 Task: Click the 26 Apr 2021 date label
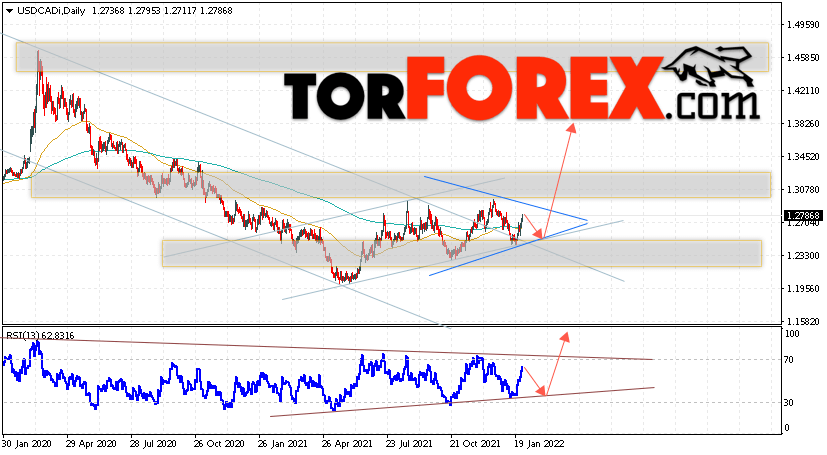point(348,444)
